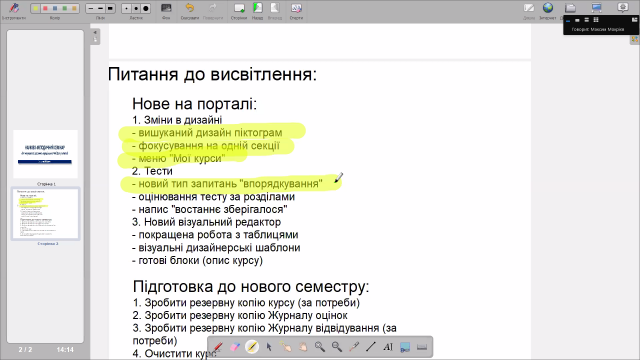Viewport: 640px width, 360px height.
Task: Open the Pages button in toolbar
Action: (239, 10)
